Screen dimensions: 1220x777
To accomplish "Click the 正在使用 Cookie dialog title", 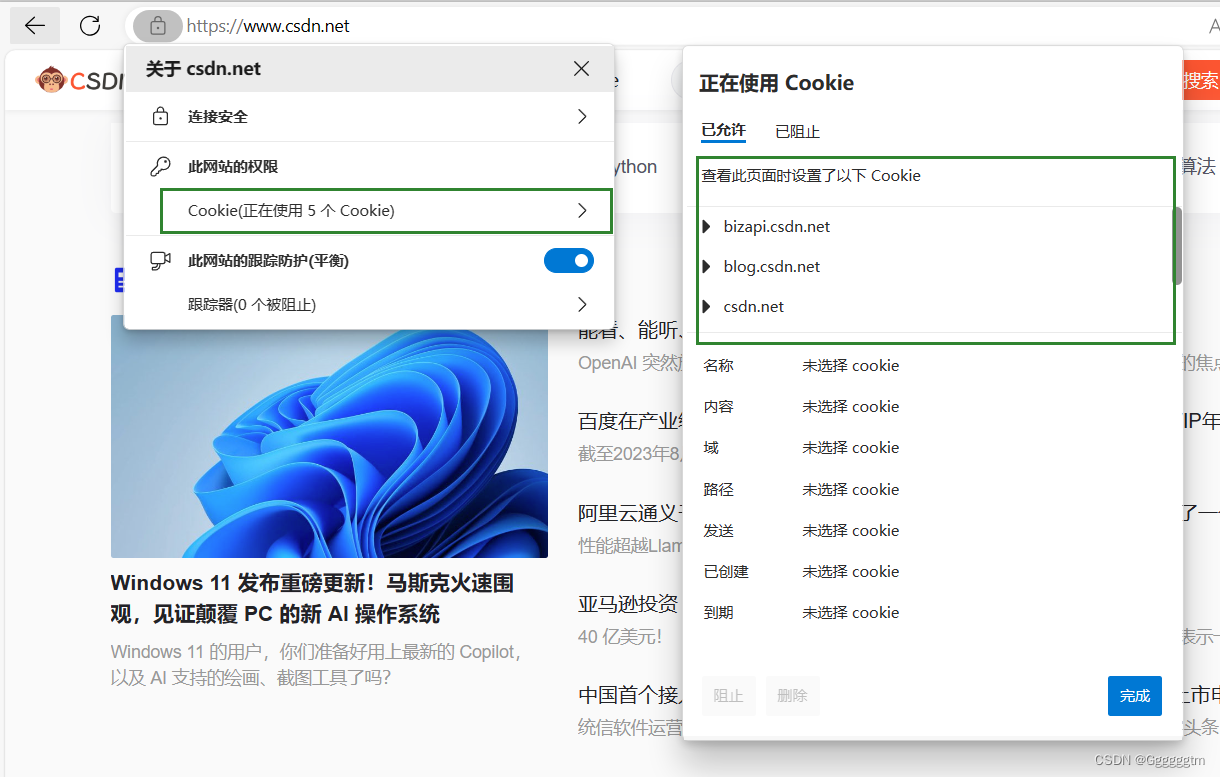I will click(776, 83).
